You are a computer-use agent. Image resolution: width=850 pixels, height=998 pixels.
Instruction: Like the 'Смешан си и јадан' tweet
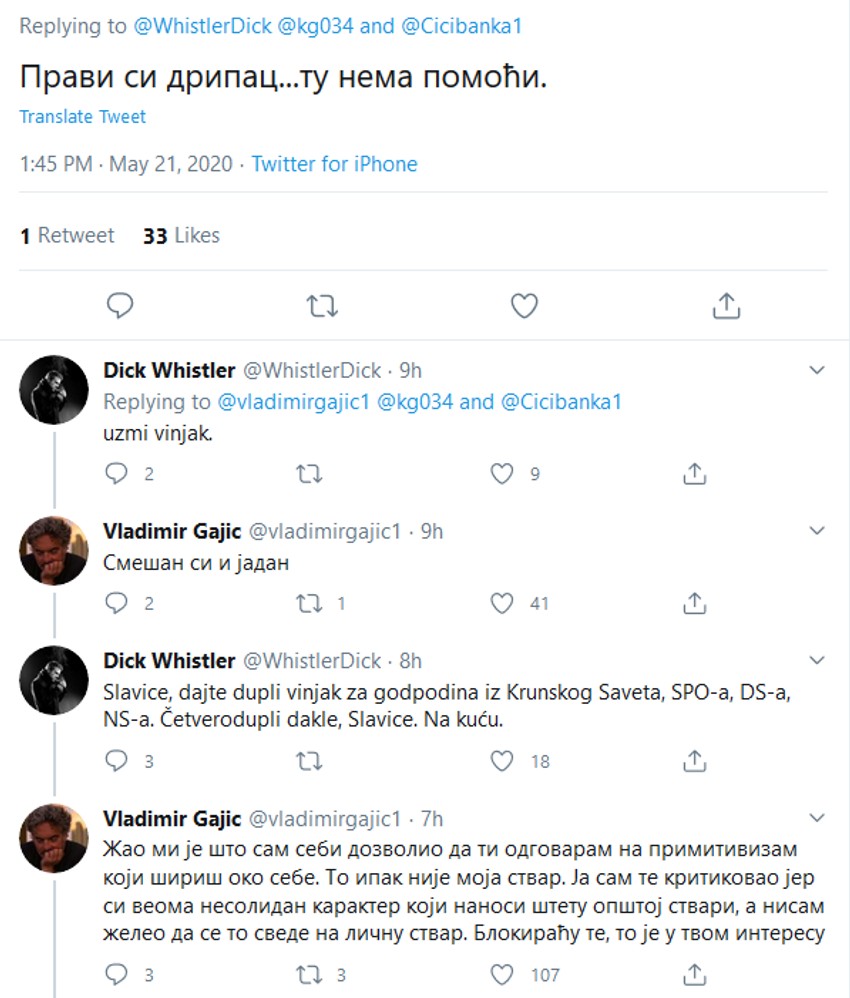click(502, 603)
